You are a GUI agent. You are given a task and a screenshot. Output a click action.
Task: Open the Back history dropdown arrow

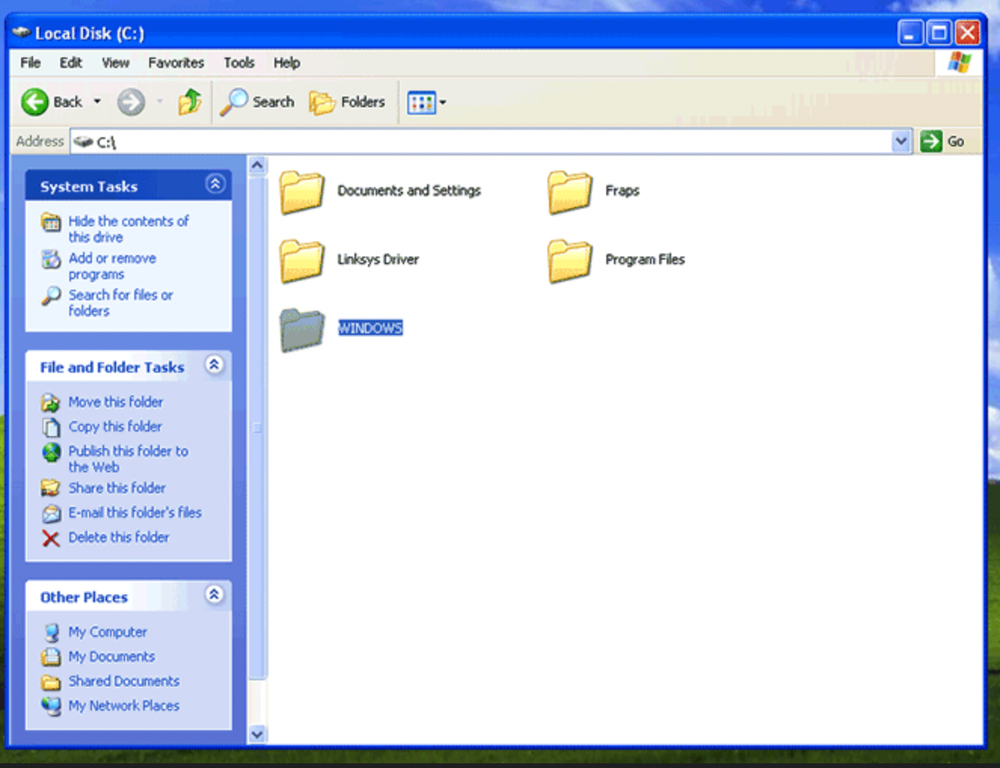tap(97, 102)
